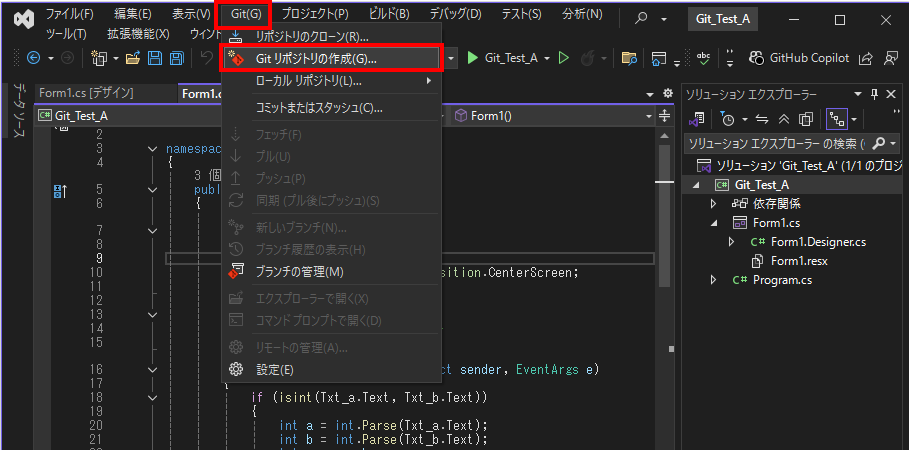Toggle the Solution Explorer auto-hide pin
The width and height of the screenshot is (909, 450).
874,94
